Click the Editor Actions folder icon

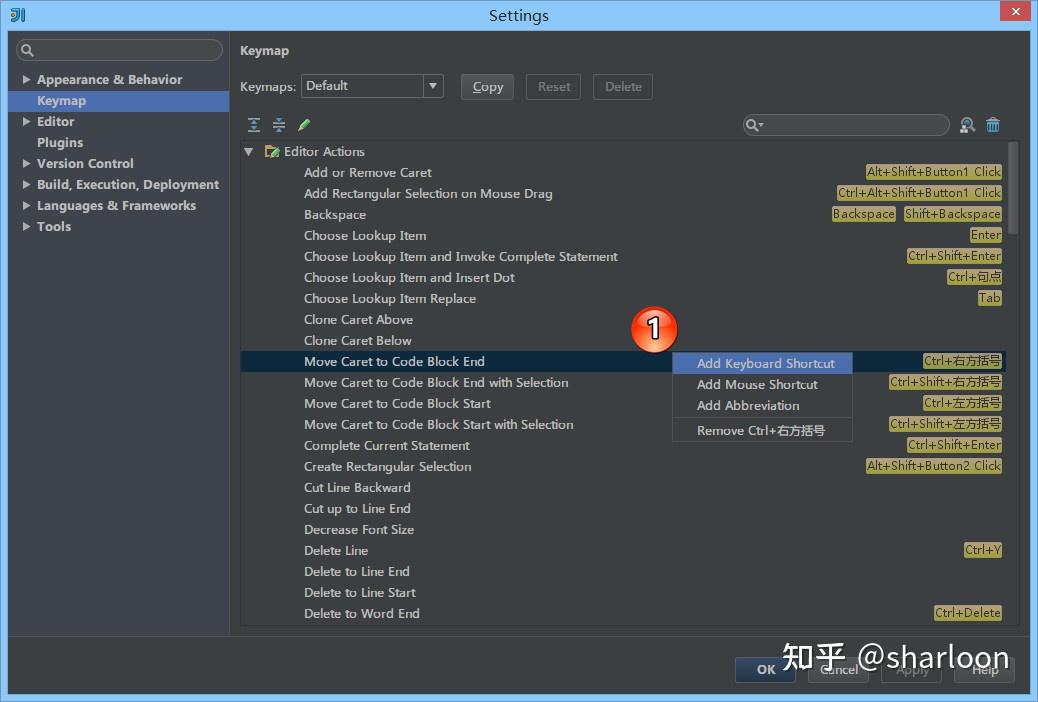(272, 151)
